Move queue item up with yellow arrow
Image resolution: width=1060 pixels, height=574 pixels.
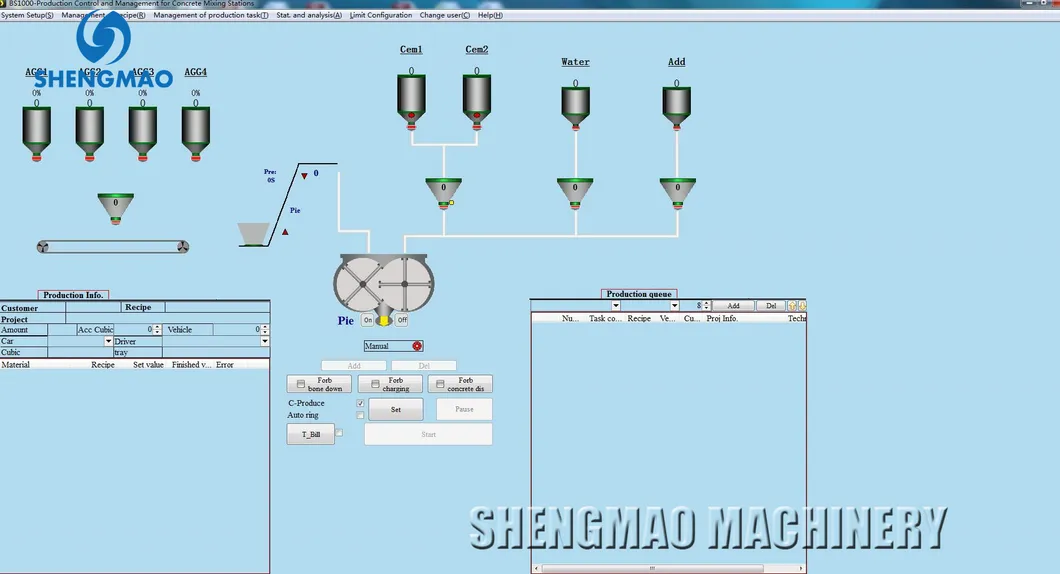792,306
